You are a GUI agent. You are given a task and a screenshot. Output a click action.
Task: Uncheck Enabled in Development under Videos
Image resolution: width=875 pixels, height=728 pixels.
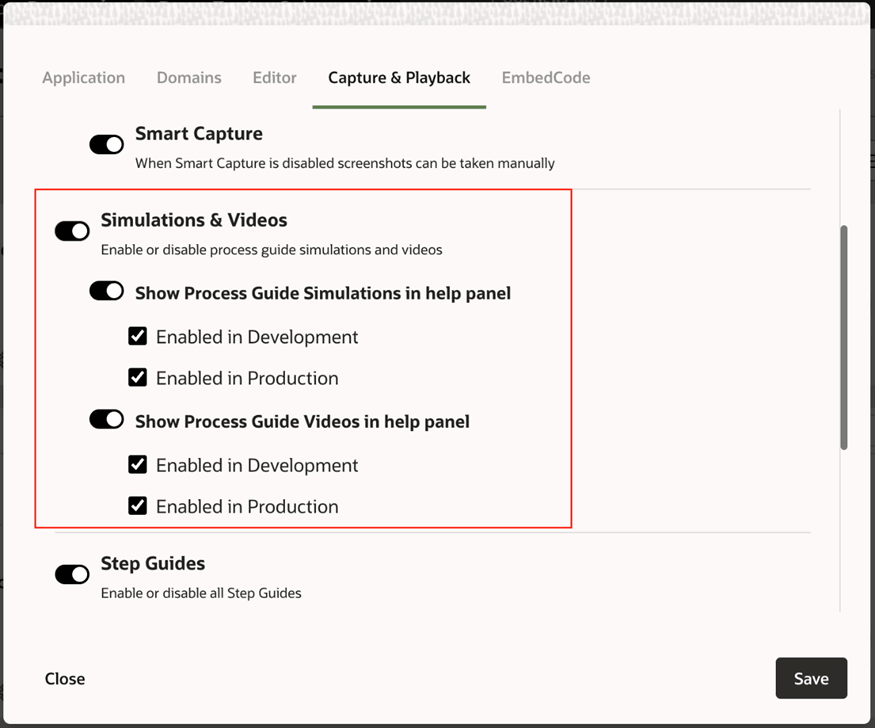point(137,464)
